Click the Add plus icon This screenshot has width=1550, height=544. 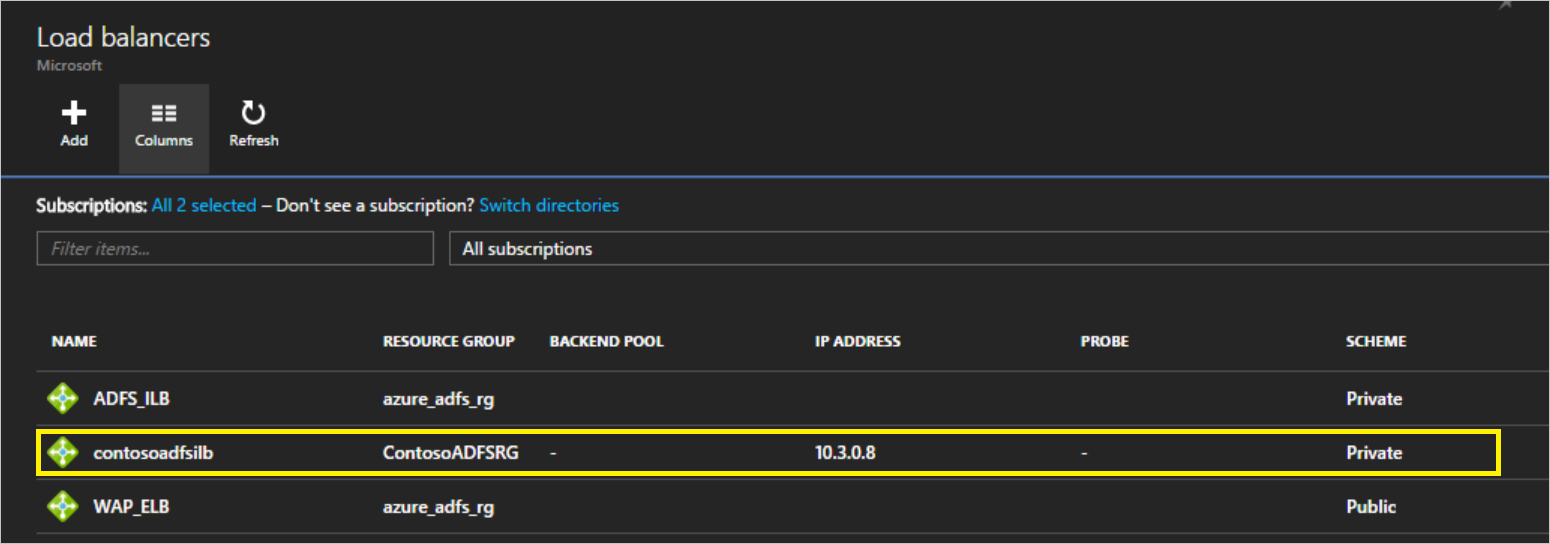(74, 113)
